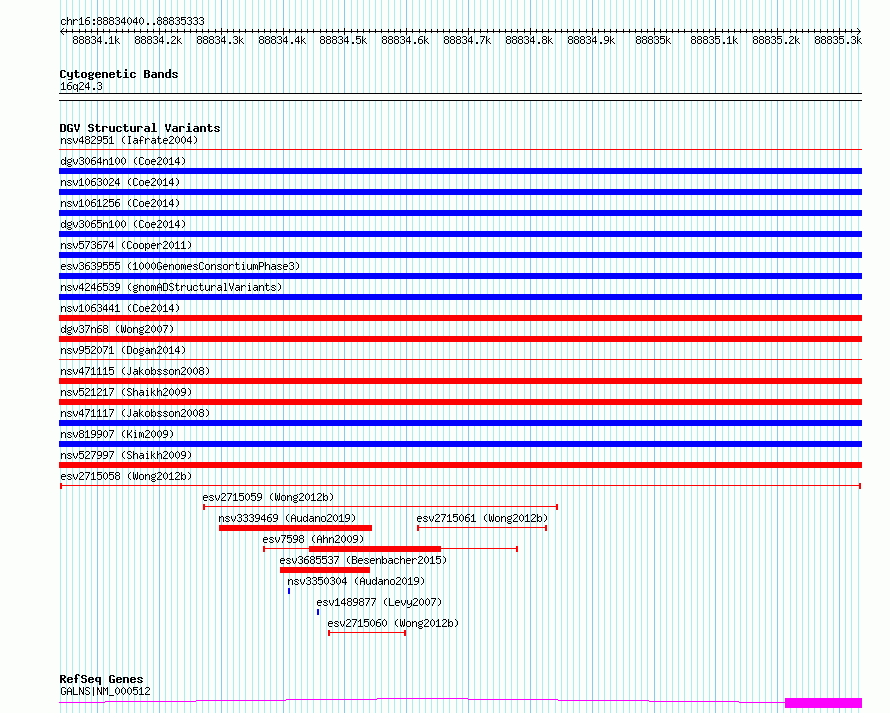890x713 pixels.
Task: Click the 88834.1k ruler position
Action: (x=96, y=40)
